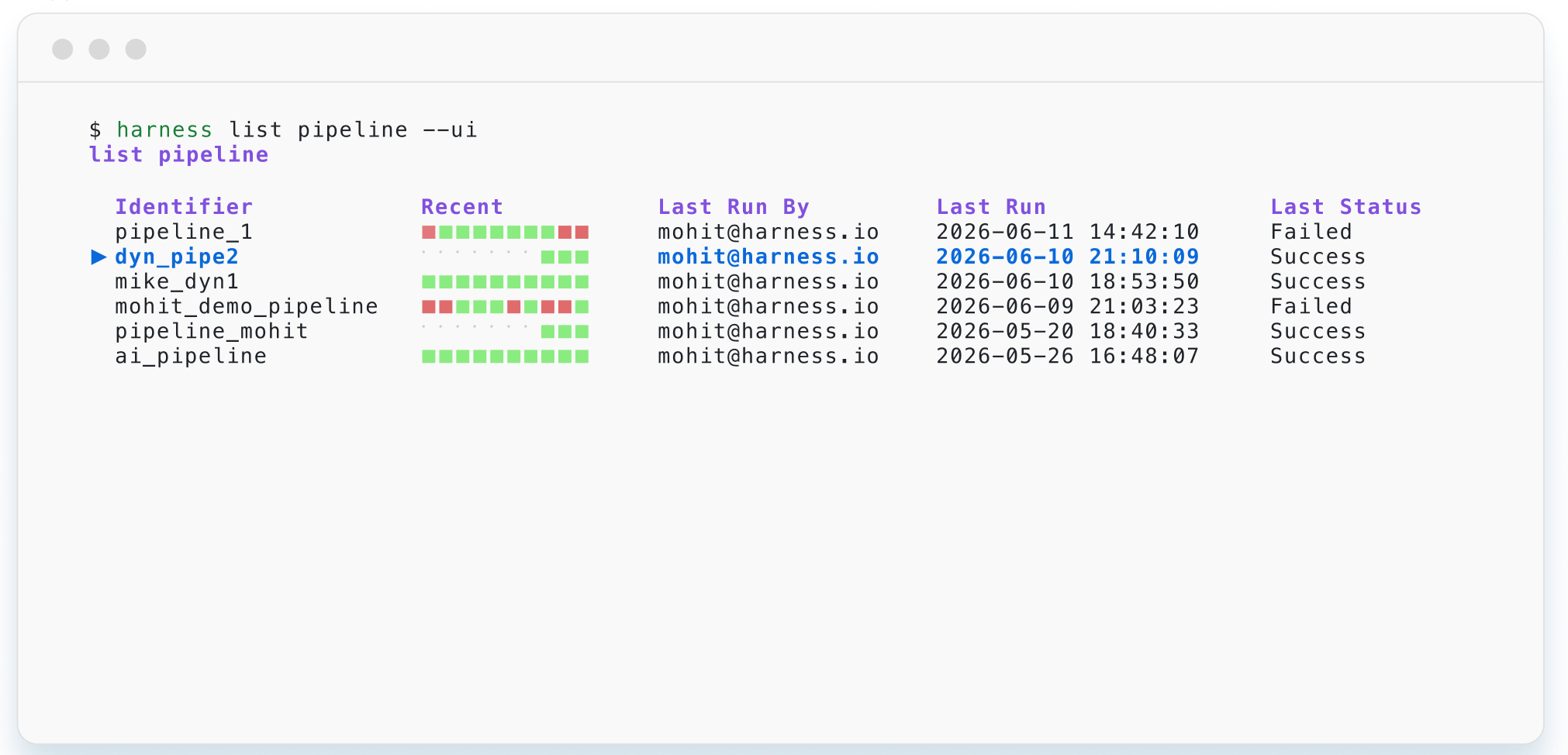Click the timestamp 2026-06-10 18:53:50

click(x=1068, y=281)
